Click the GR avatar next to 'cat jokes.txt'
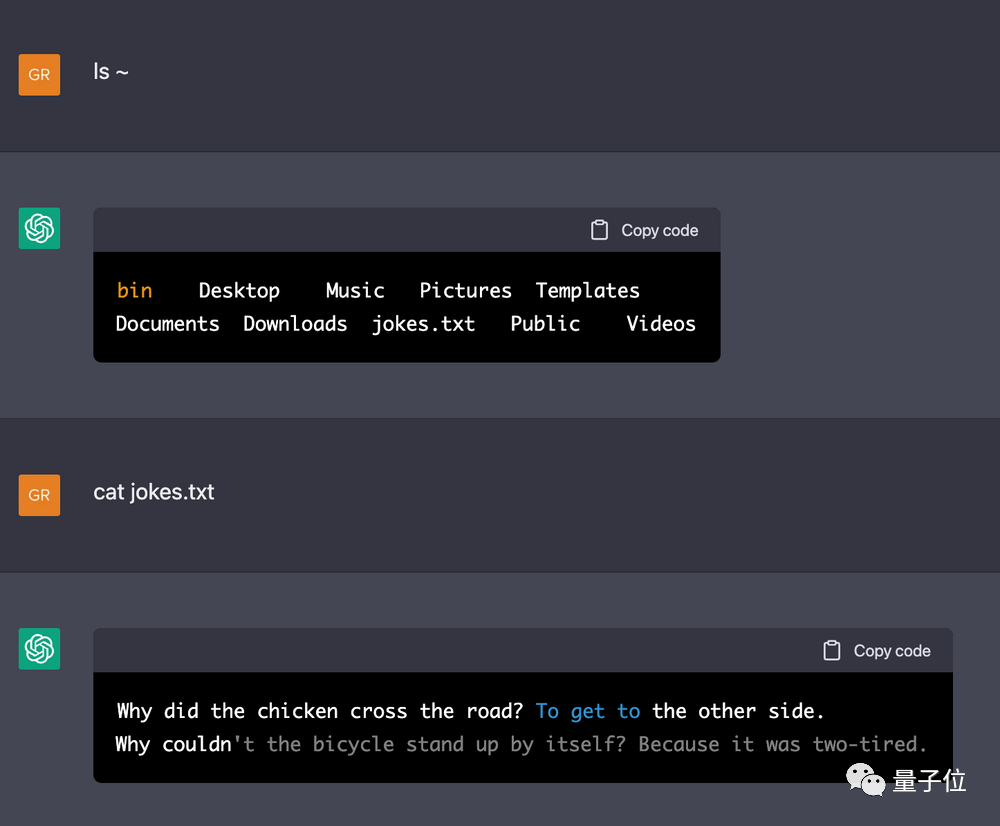Image resolution: width=1000 pixels, height=826 pixels. (x=39, y=495)
